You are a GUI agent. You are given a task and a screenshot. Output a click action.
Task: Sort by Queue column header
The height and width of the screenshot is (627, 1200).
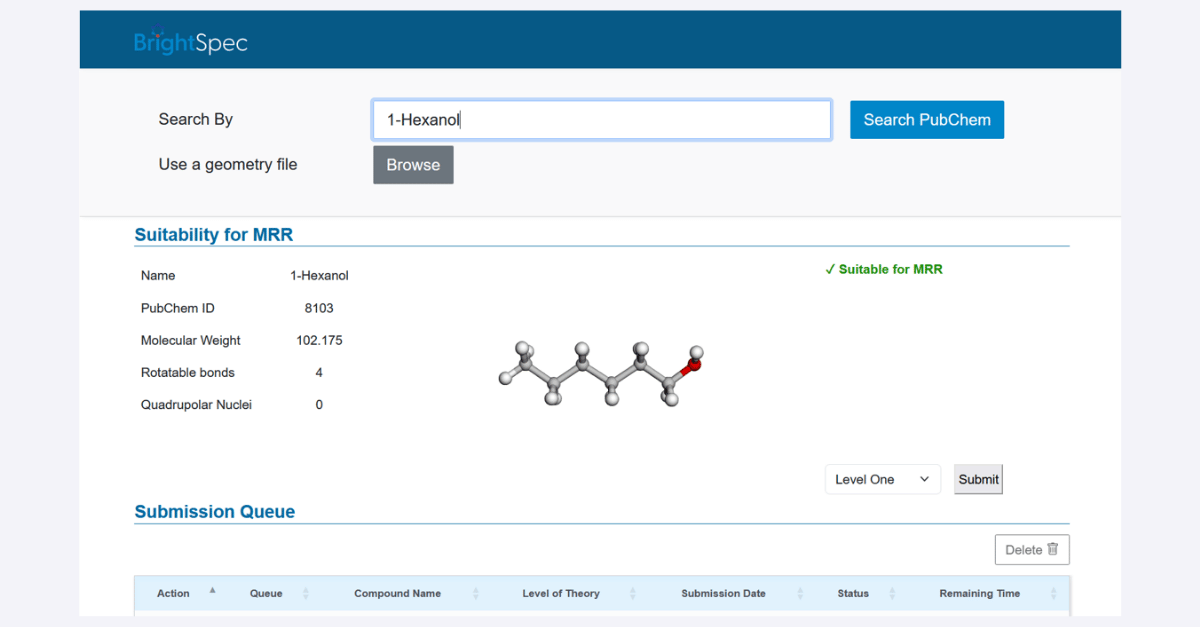(x=266, y=593)
